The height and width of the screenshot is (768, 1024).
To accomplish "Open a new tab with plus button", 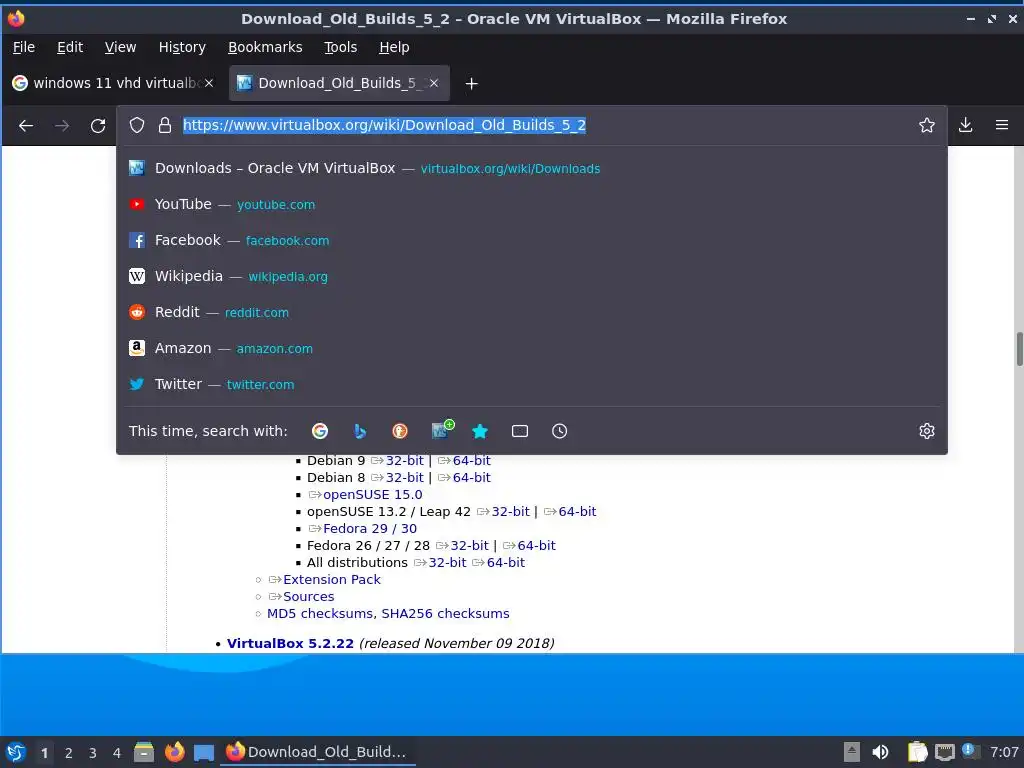I will (472, 84).
